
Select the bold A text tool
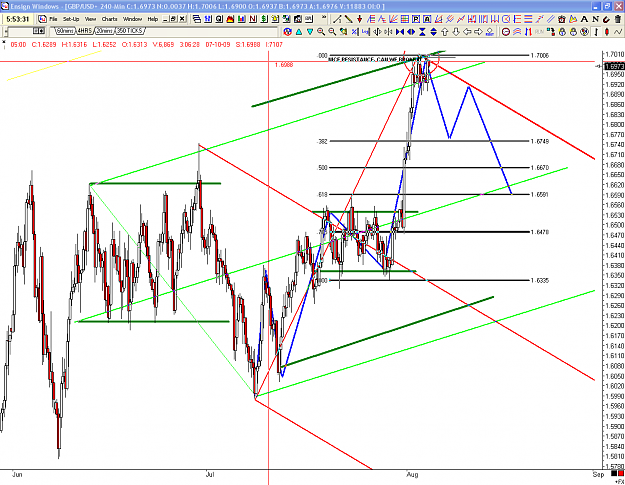[584, 19]
